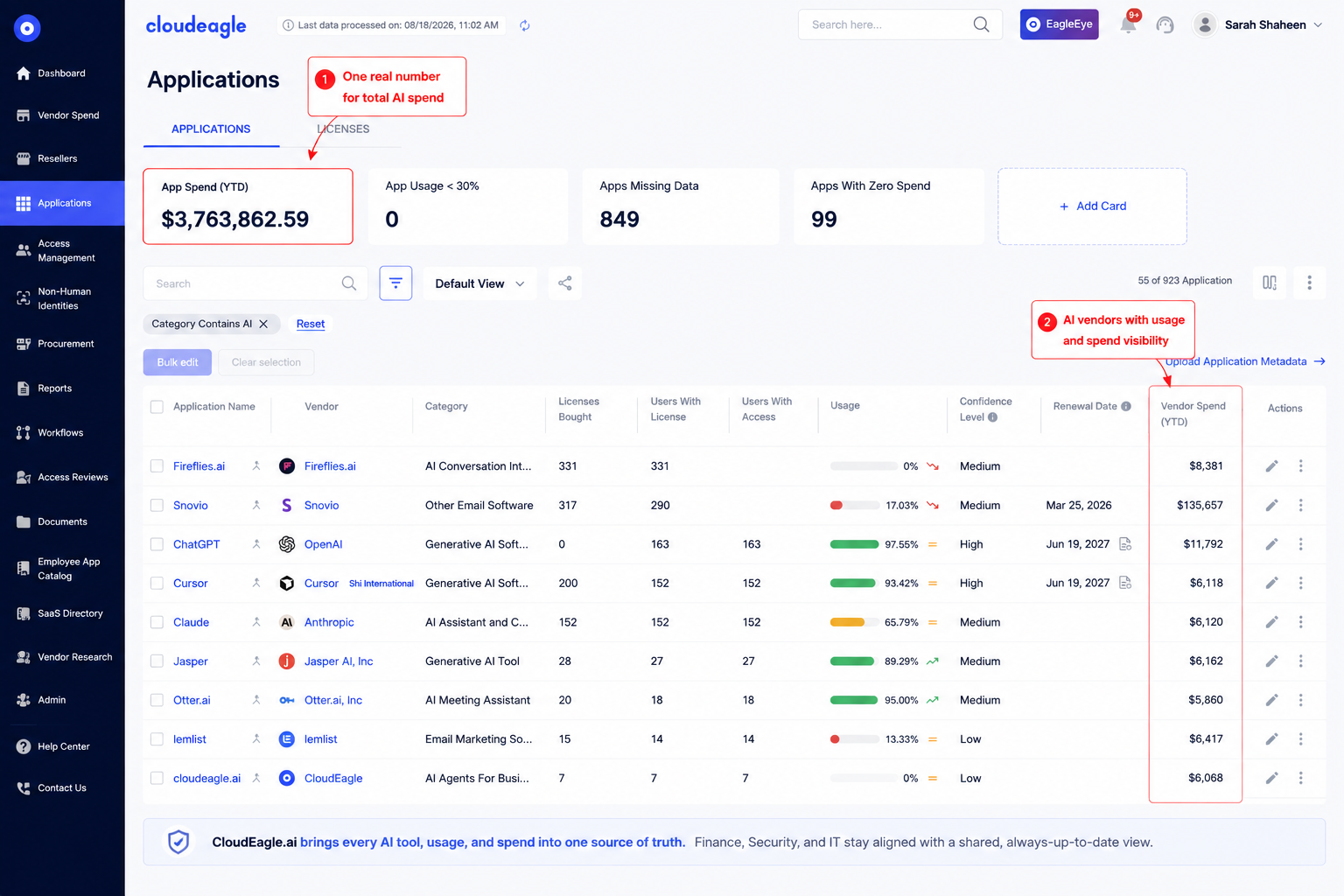
Task: Open Workflows in the sidebar
Action: click(x=62, y=433)
